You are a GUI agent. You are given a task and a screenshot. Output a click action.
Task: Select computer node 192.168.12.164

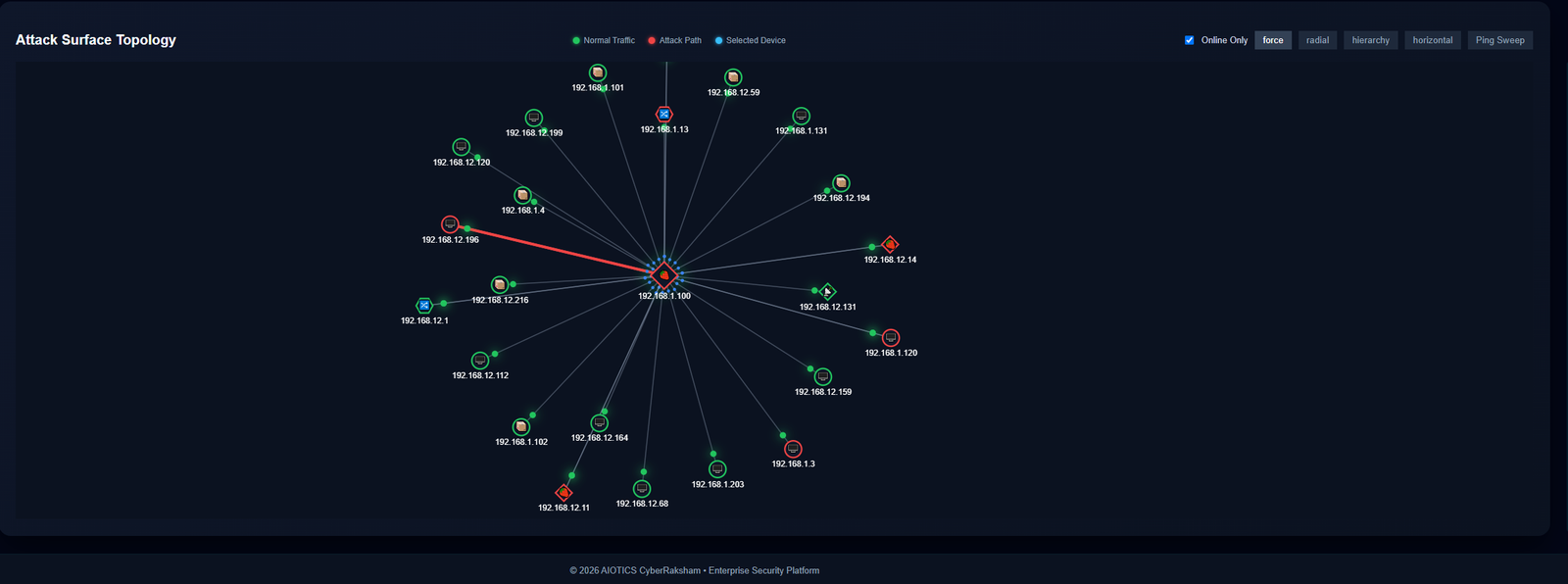[x=600, y=423]
